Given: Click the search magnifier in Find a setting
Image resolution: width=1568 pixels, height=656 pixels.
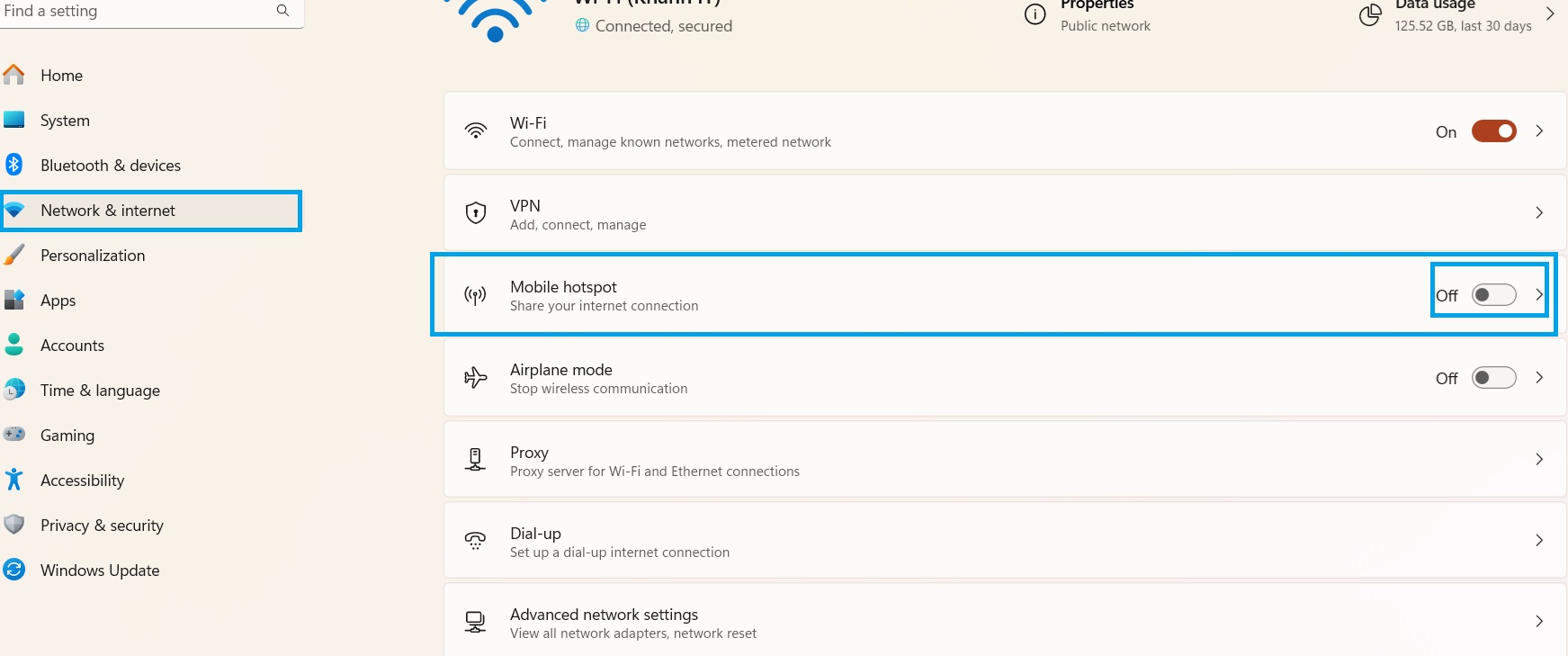Looking at the screenshot, I should (x=282, y=11).
